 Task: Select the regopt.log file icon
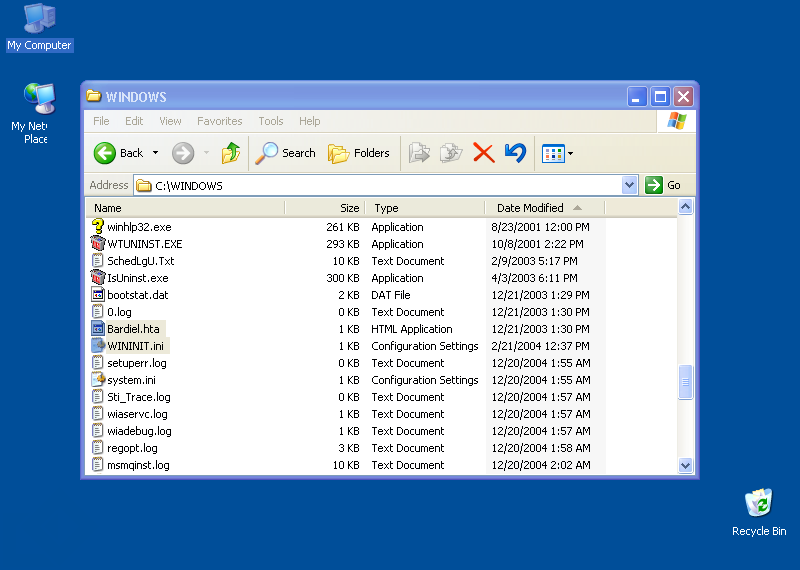pyautogui.click(x=97, y=448)
